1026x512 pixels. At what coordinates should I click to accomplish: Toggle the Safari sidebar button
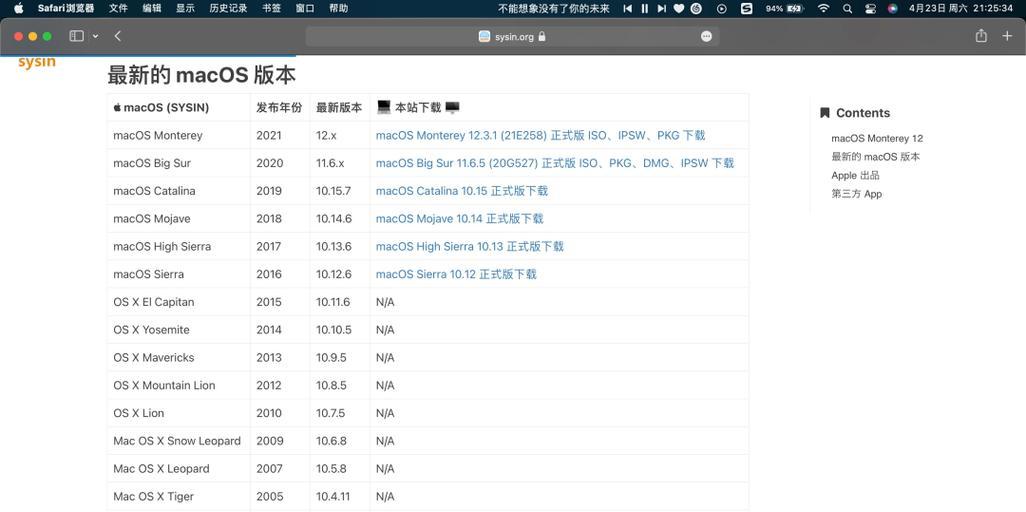[77, 36]
